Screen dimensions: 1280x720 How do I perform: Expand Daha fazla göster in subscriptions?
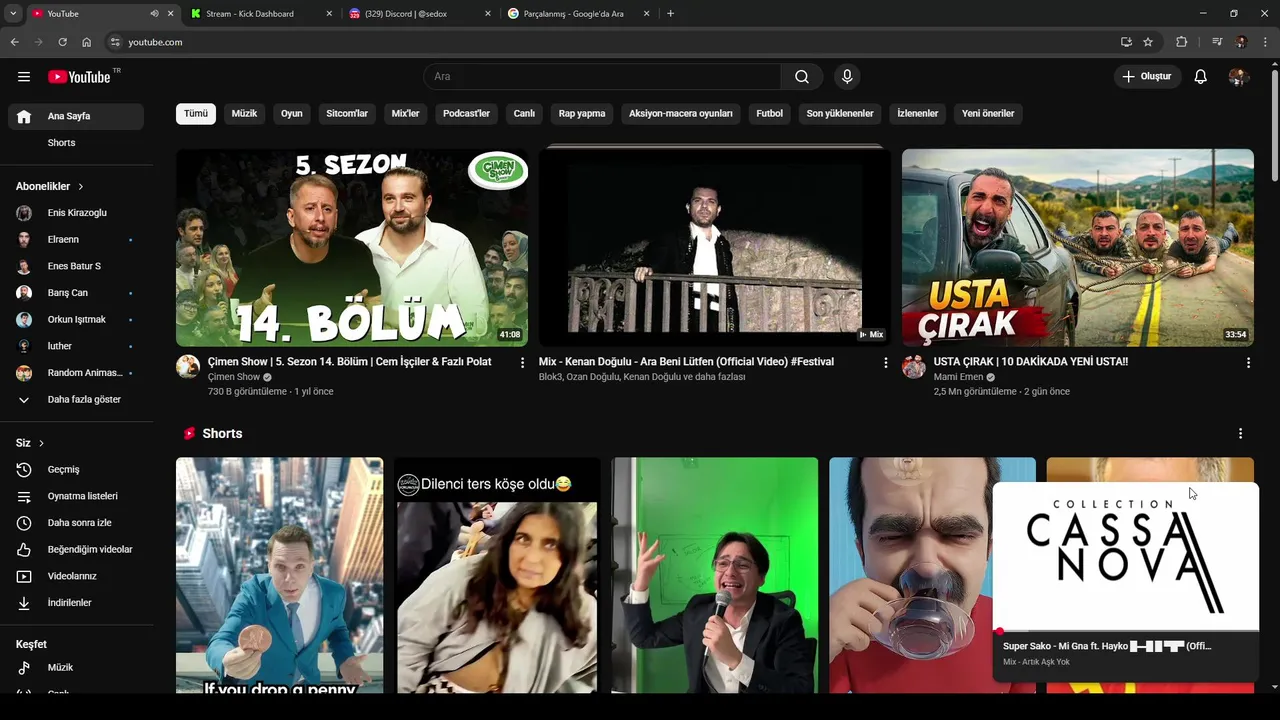[76, 399]
